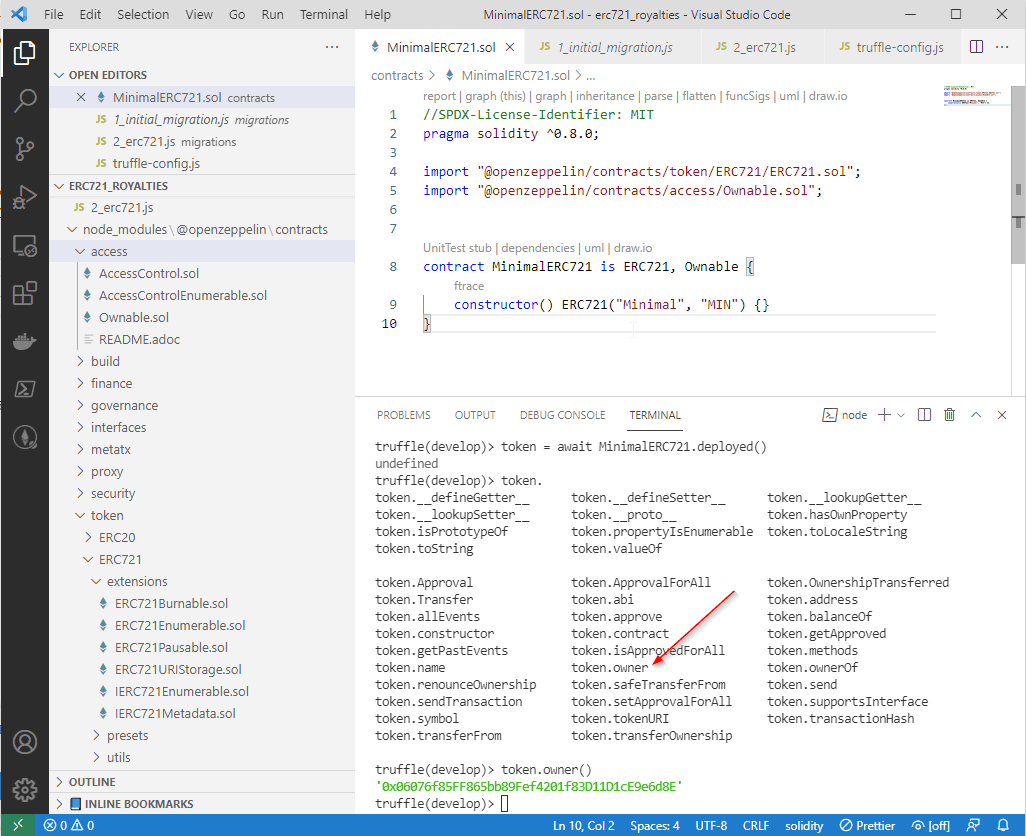Open Source Control view
This screenshot has width=1026, height=836.
pos(24,148)
